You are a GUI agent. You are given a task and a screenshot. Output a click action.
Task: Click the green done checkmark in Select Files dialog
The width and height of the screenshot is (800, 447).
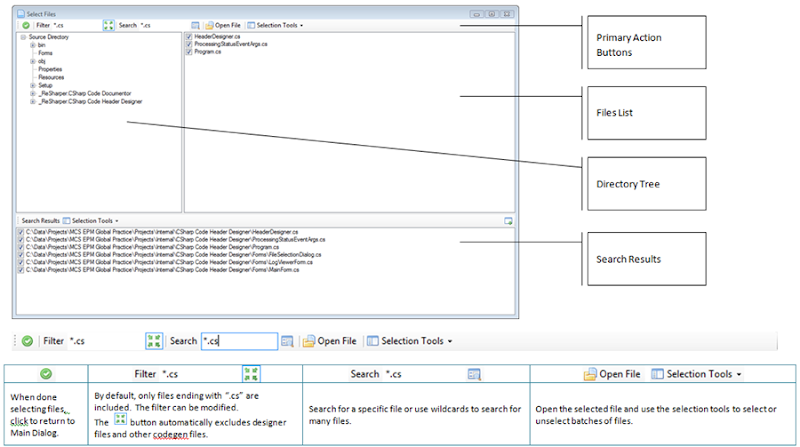pos(26,25)
